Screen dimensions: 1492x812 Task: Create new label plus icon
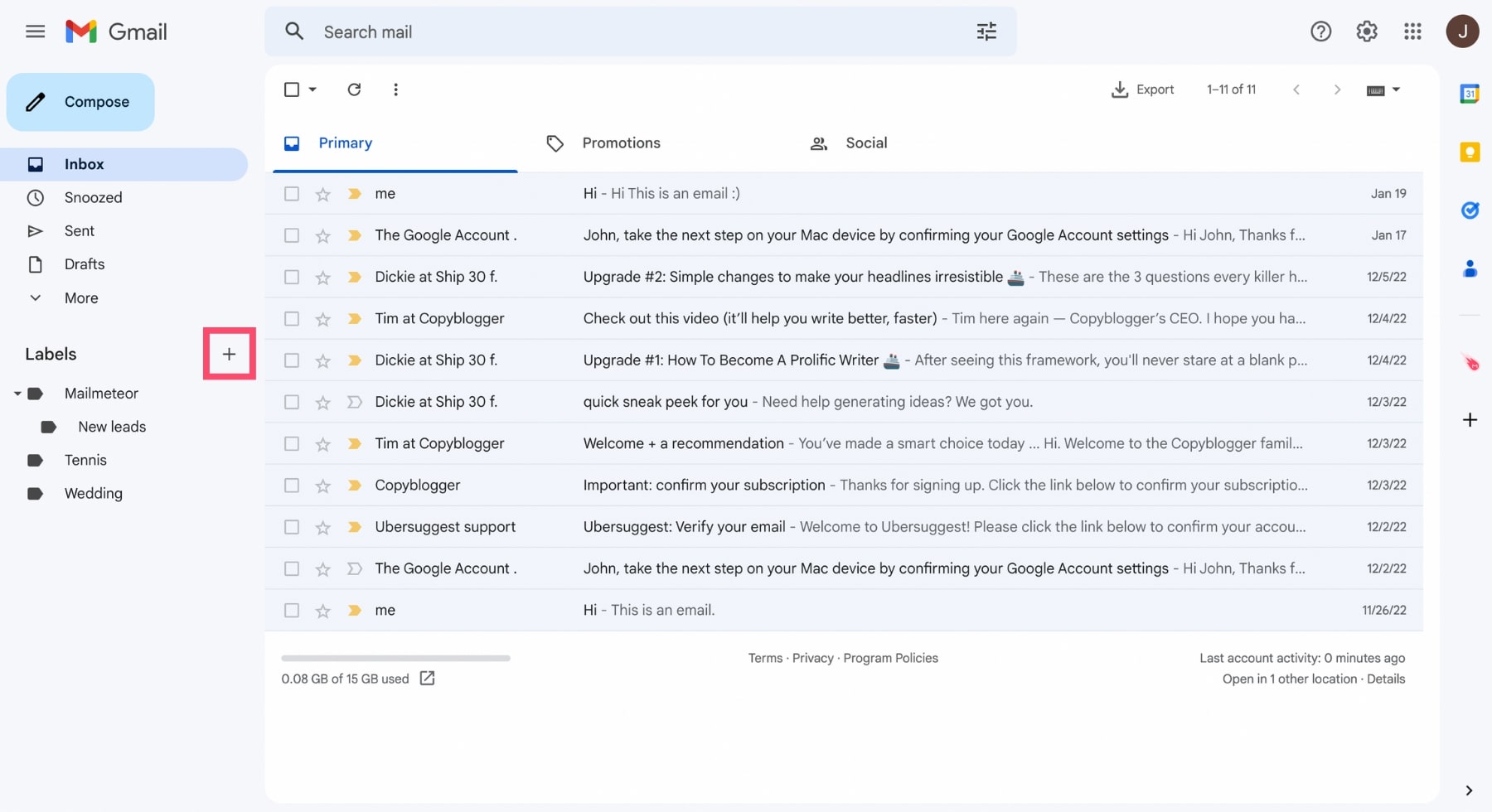[x=229, y=354]
